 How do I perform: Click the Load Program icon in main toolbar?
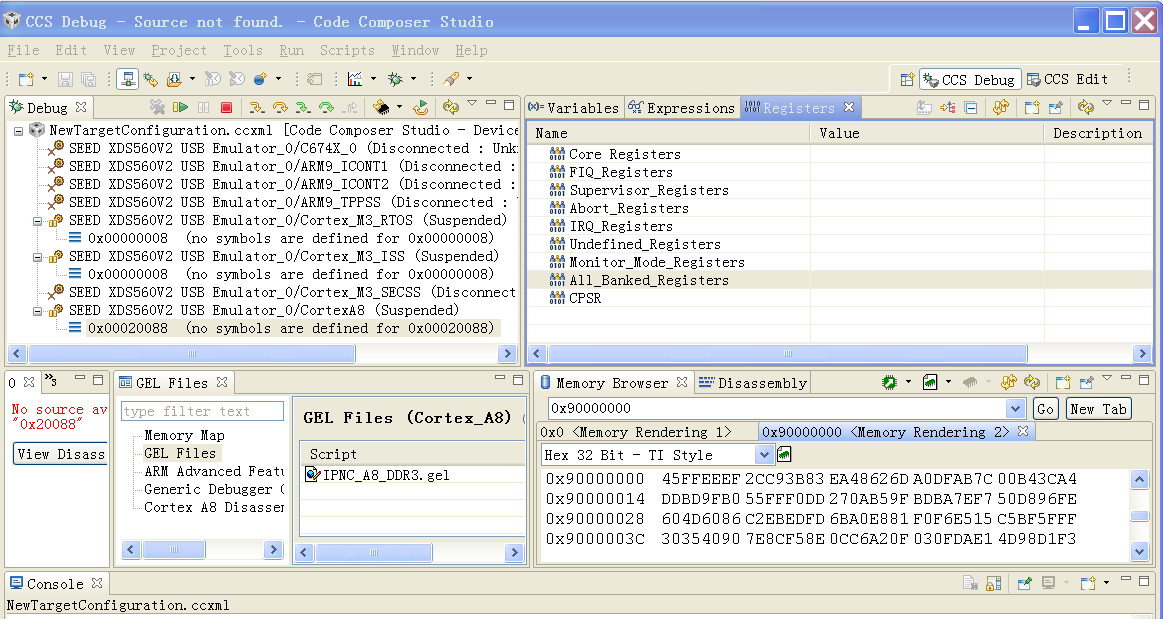[x=175, y=79]
